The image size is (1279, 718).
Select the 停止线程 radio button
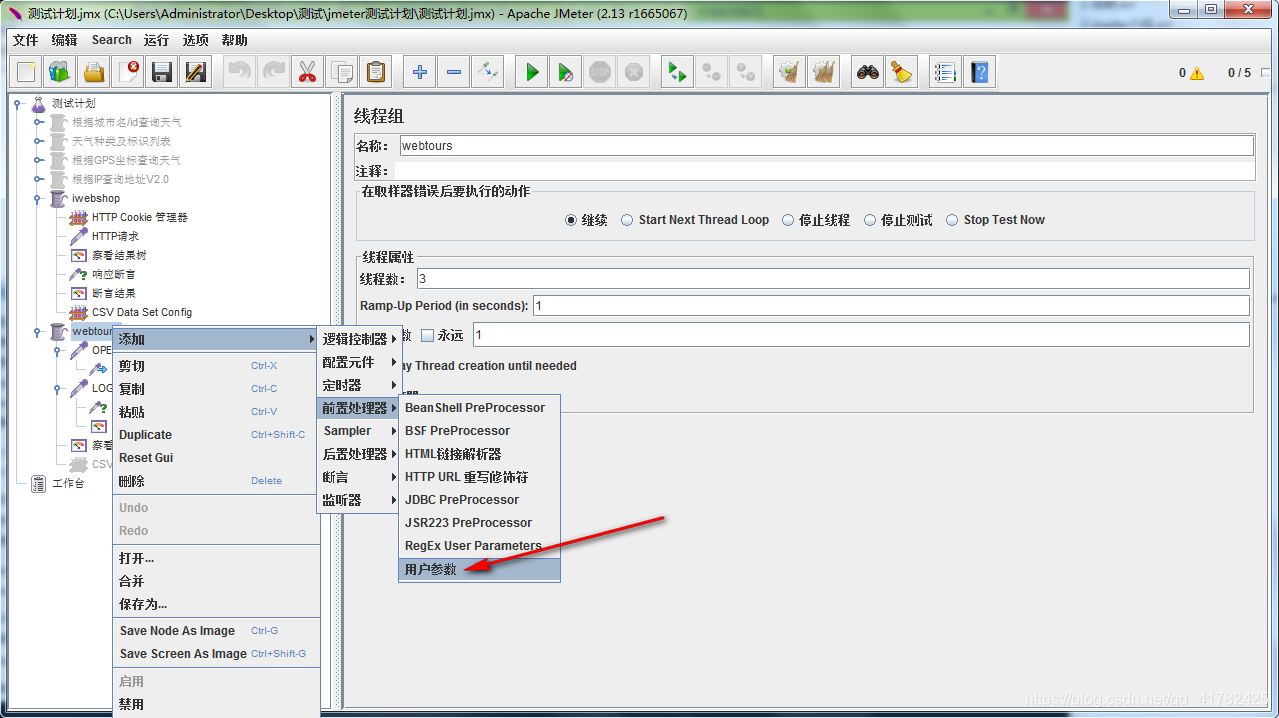[788, 220]
